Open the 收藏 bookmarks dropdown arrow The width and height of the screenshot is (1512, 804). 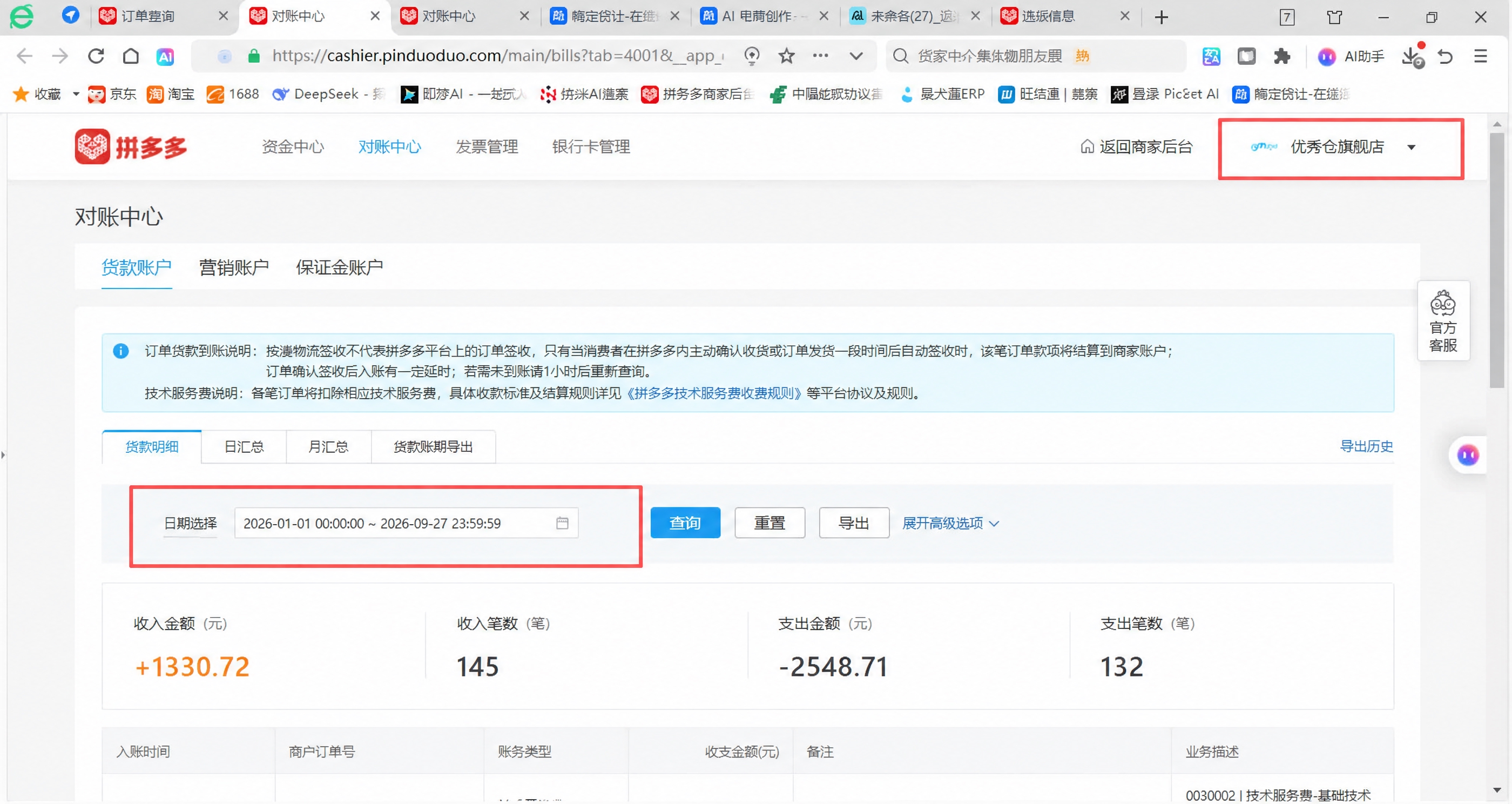[x=76, y=94]
